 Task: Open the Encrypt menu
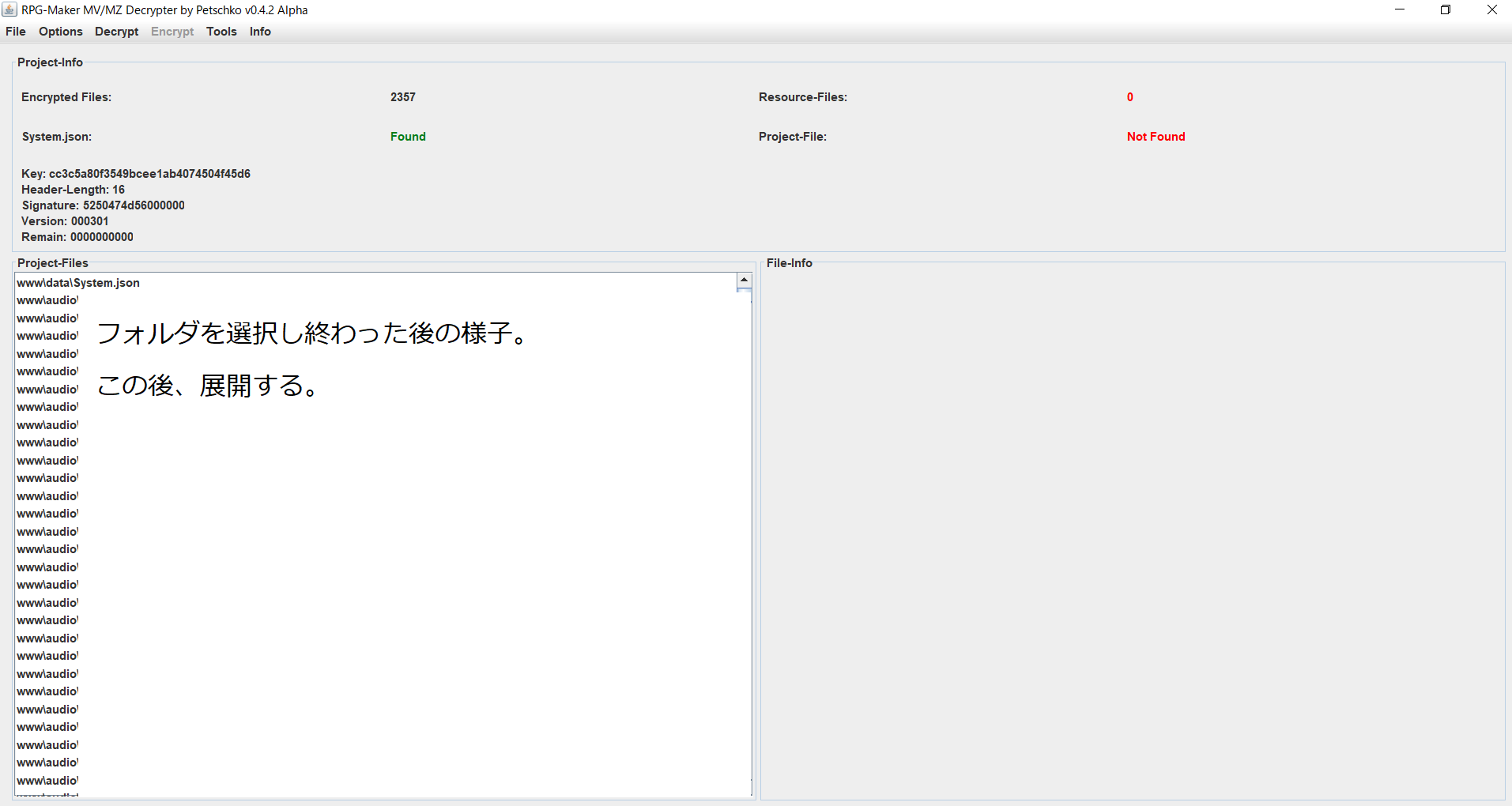click(172, 32)
